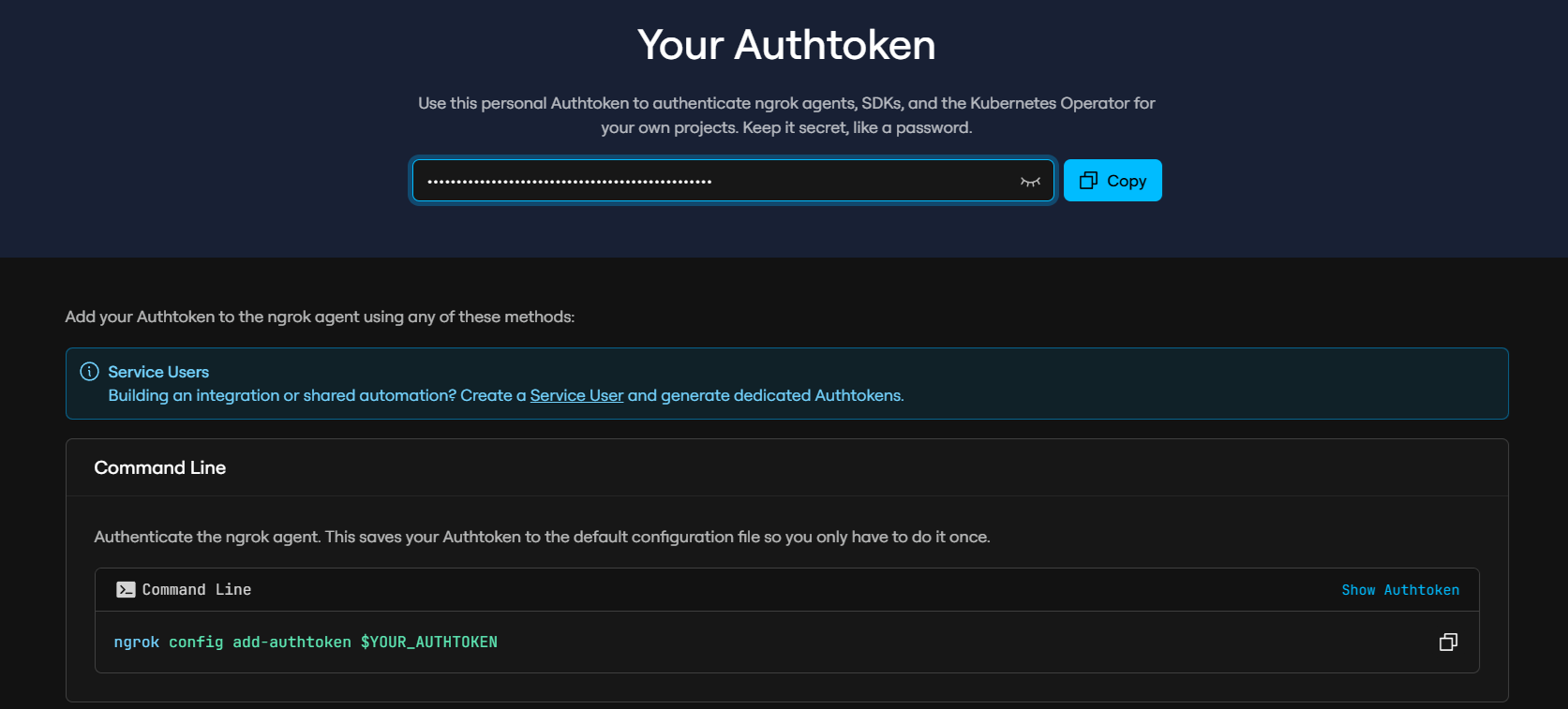Copy the ngrok config add-authtoken command
Screen dimensions: 1568x709
pyautogui.click(x=1448, y=642)
